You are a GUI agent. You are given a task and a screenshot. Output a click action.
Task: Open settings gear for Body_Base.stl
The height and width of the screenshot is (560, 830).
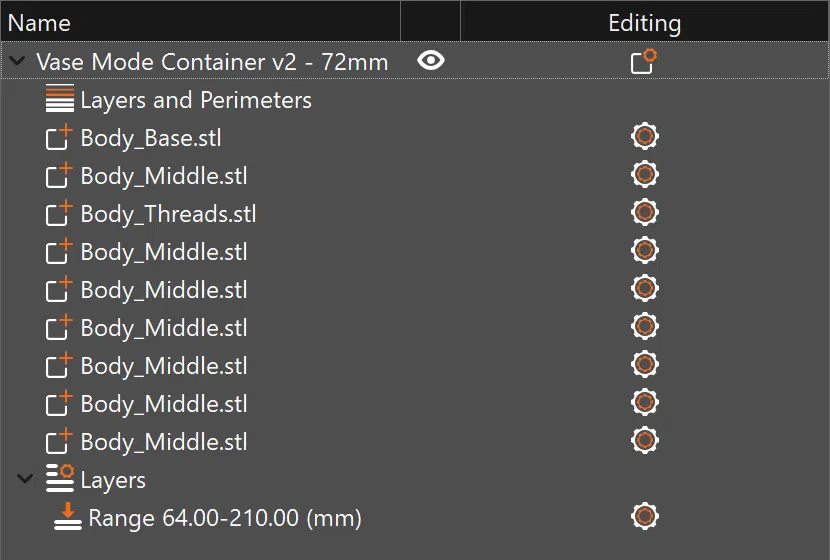(x=645, y=137)
